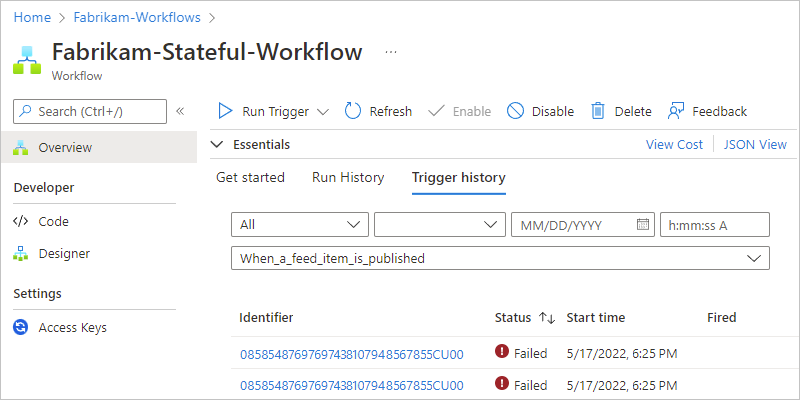This screenshot has height=400, width=800.
Task: Switch to the Run History tab
Action: click(x=348, y=178)
